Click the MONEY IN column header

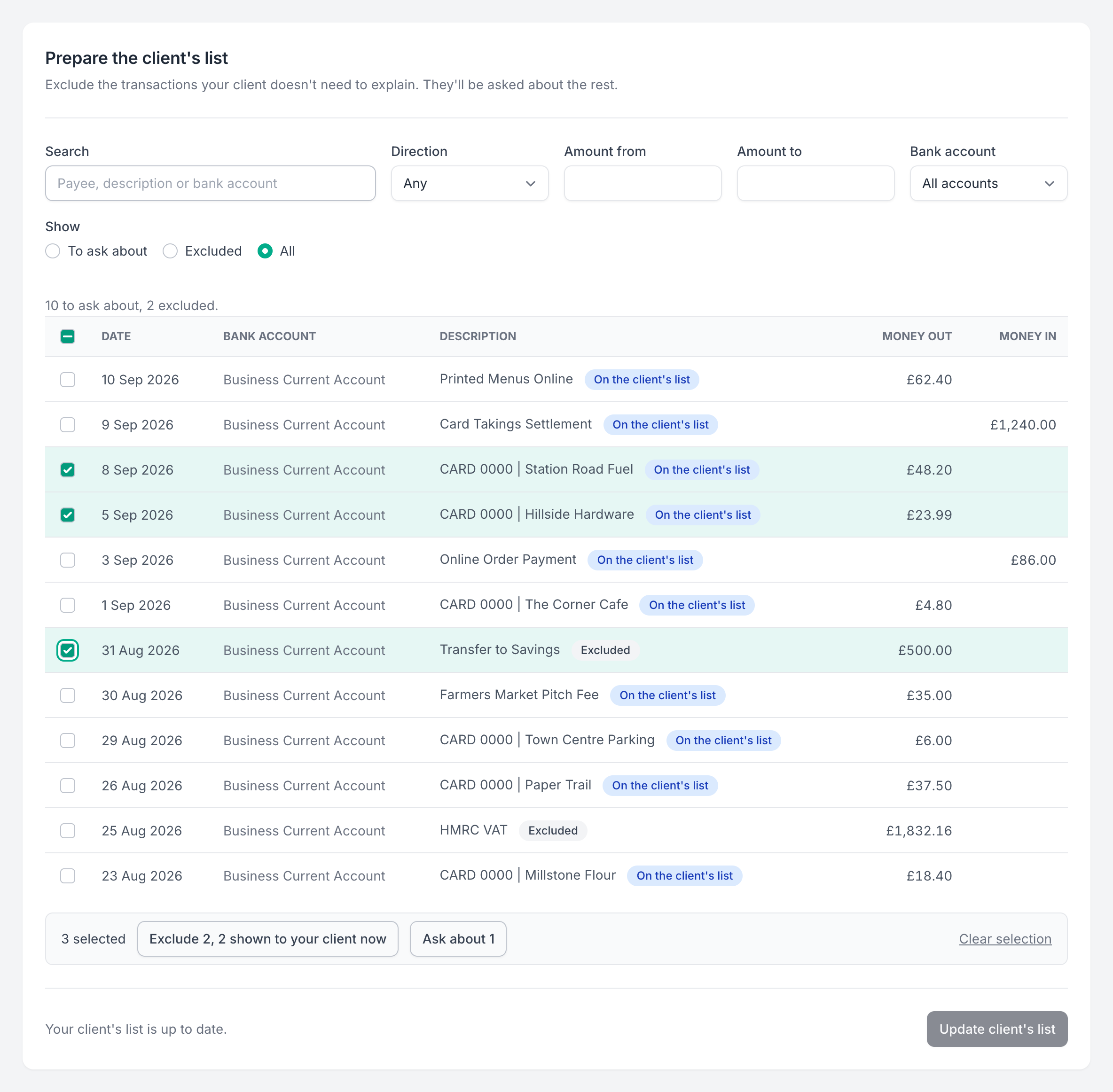tap(1027, 336)
